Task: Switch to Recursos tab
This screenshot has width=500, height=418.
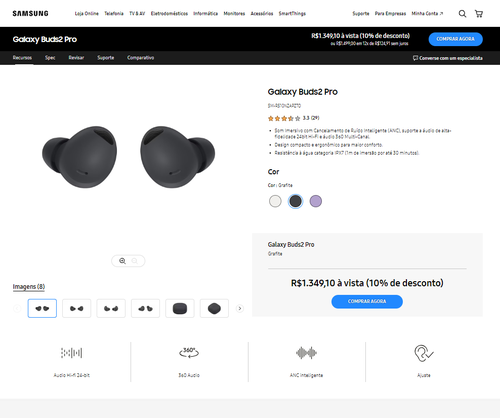Action: point(22,58)
